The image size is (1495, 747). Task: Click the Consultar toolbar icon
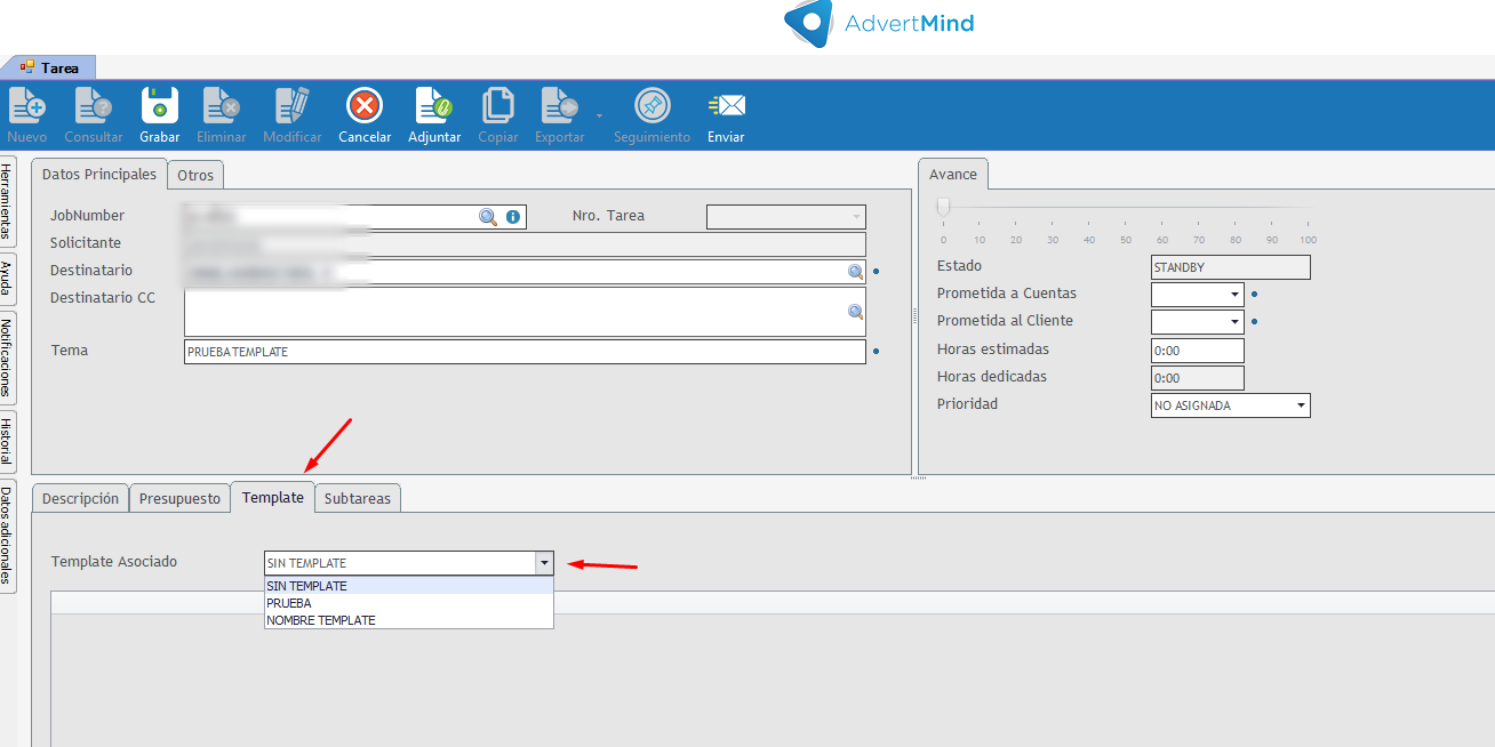93,105
